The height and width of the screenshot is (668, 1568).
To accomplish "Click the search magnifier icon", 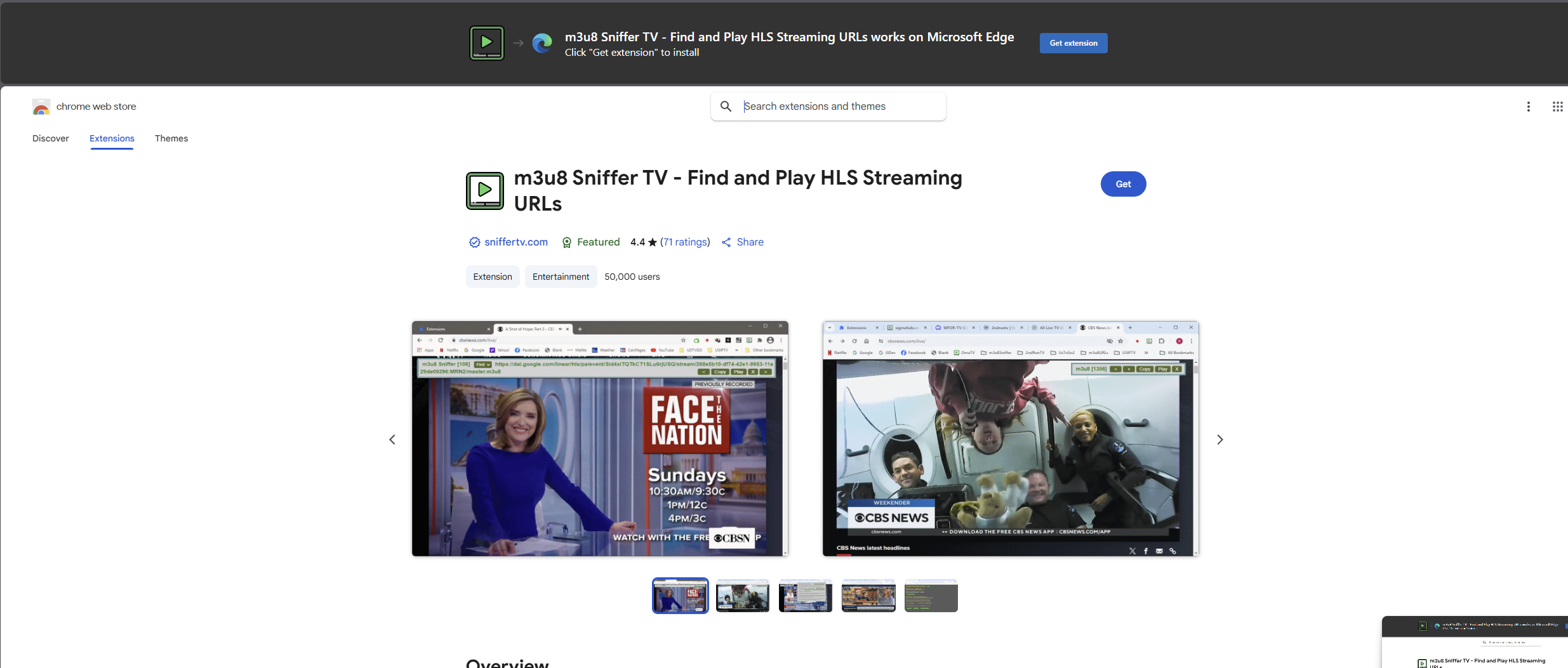I will (x=726, y=107).
